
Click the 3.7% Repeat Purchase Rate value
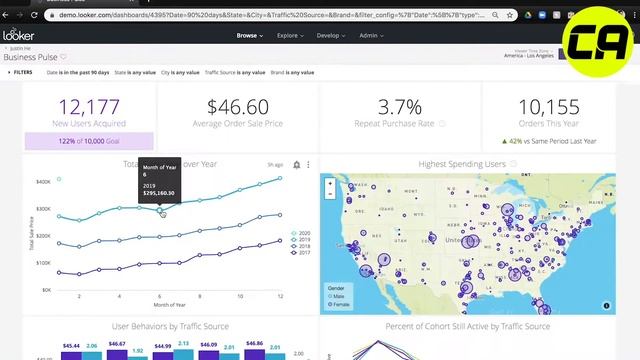[400, 107]
